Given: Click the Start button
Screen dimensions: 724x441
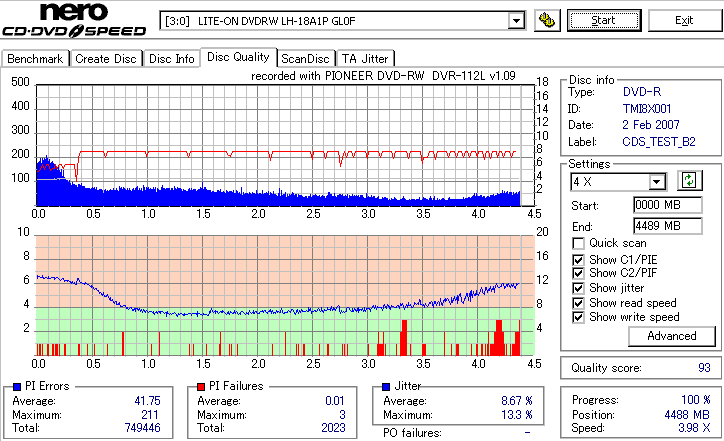Looking at the screenshot, I should point(604,20).
